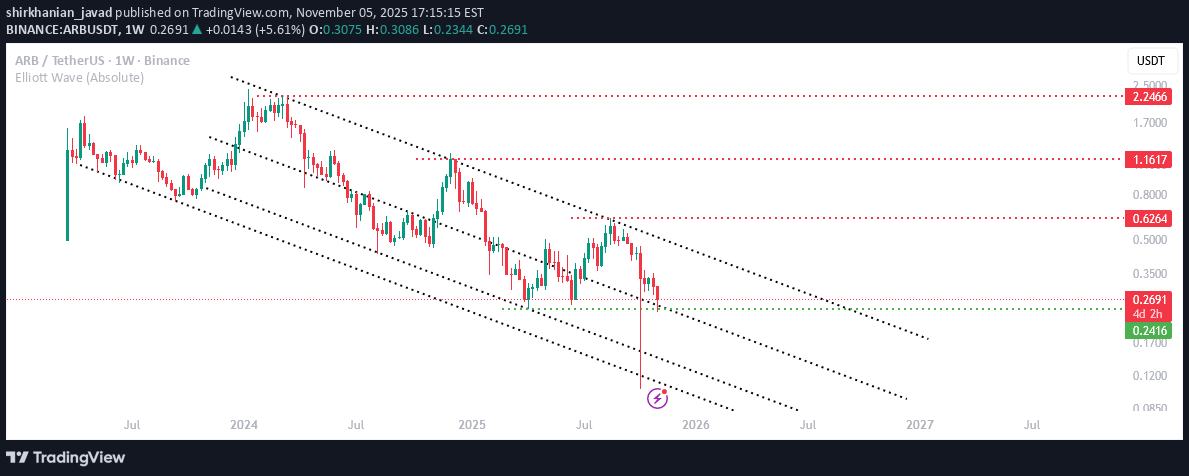Click 2026 on the time axis
Viewport: 1189px width, 476px height.
[696, 424]
